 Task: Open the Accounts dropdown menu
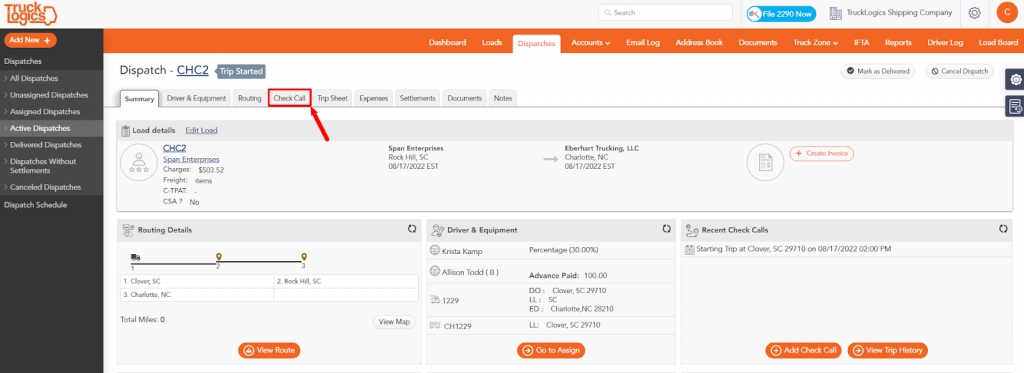[x=590, y=42]
